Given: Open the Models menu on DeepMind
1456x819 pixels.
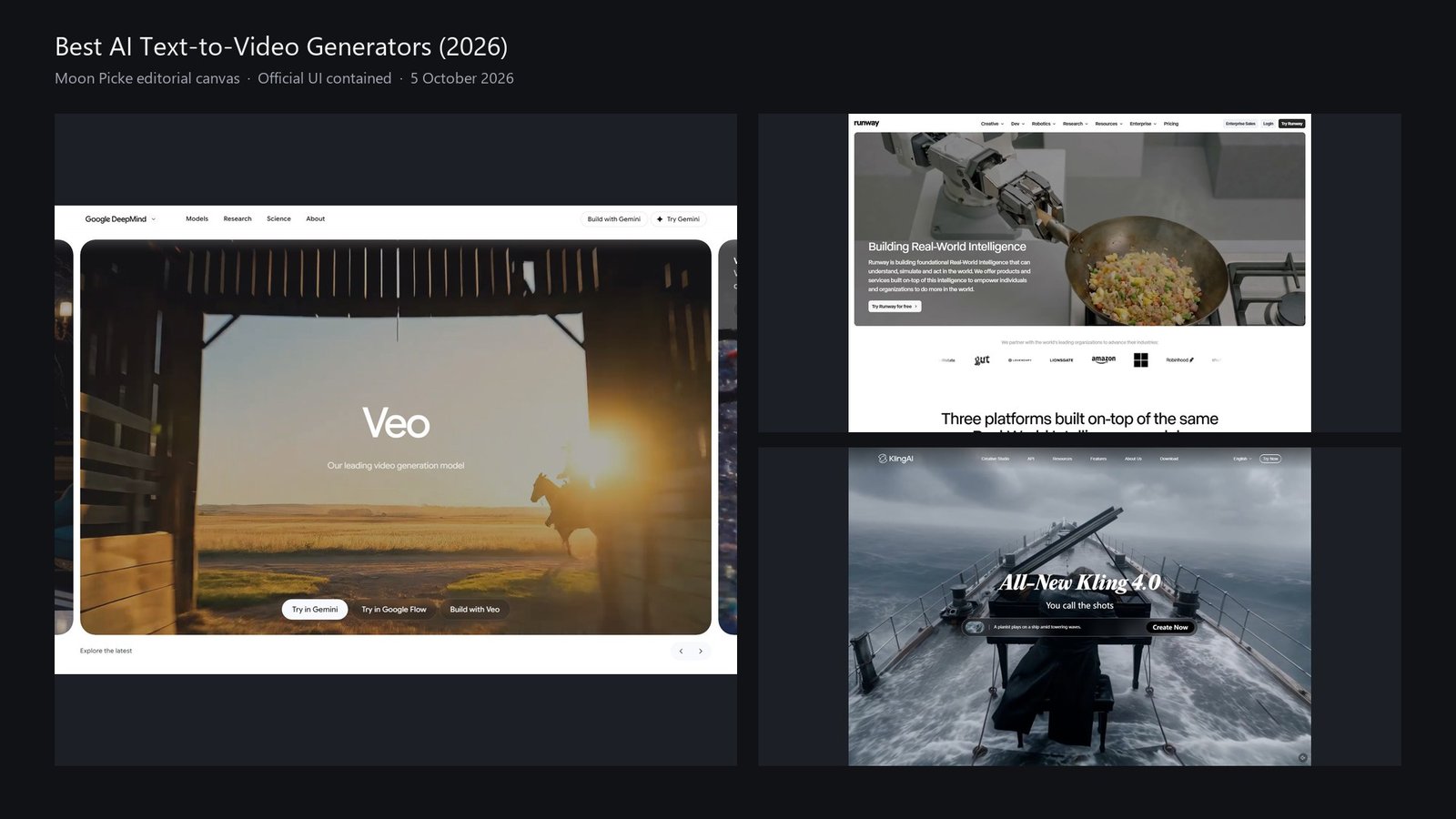Looking at the screenshot, I should pos(197,219).
